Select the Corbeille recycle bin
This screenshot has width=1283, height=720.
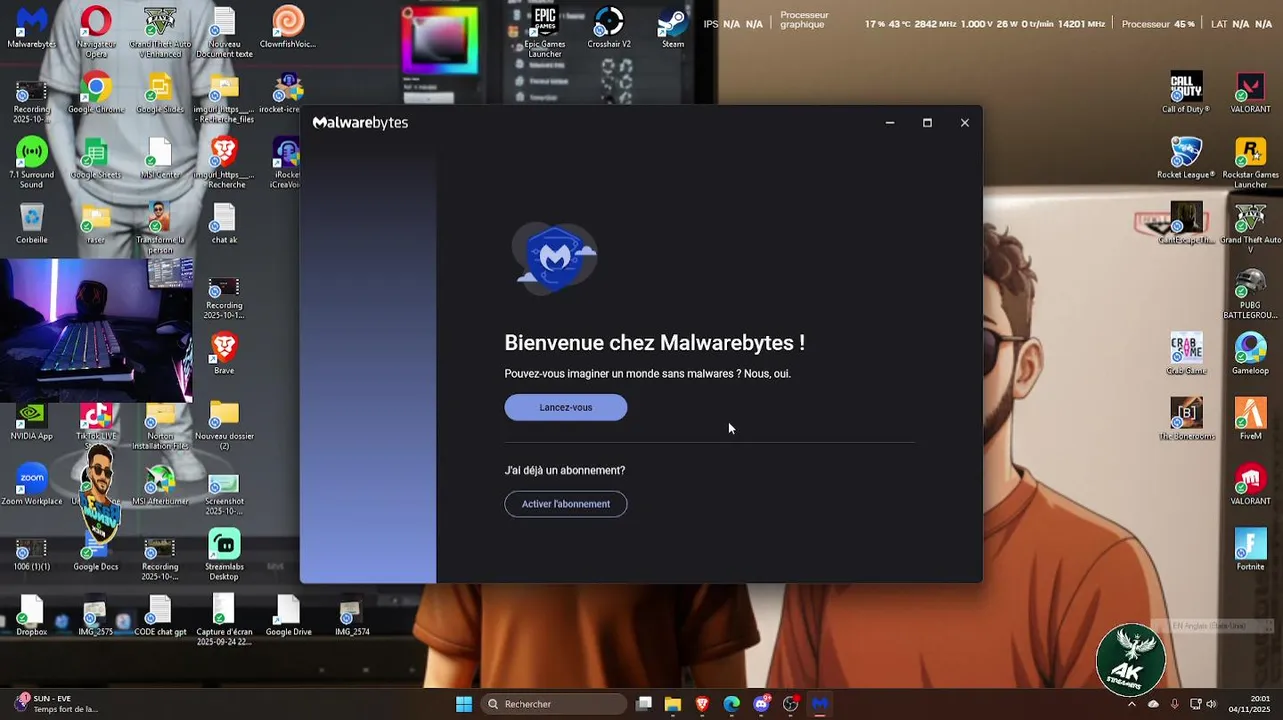coord(32,224)
